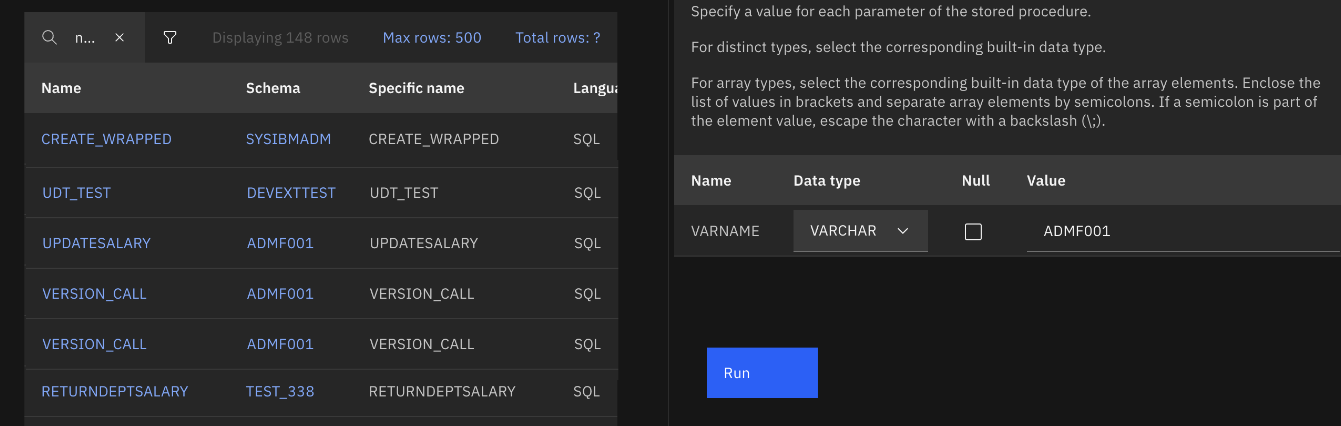Screen dimensions: 1341x426
Task: Open the DEVEXTTEST schema link
Action: (291, 192)
